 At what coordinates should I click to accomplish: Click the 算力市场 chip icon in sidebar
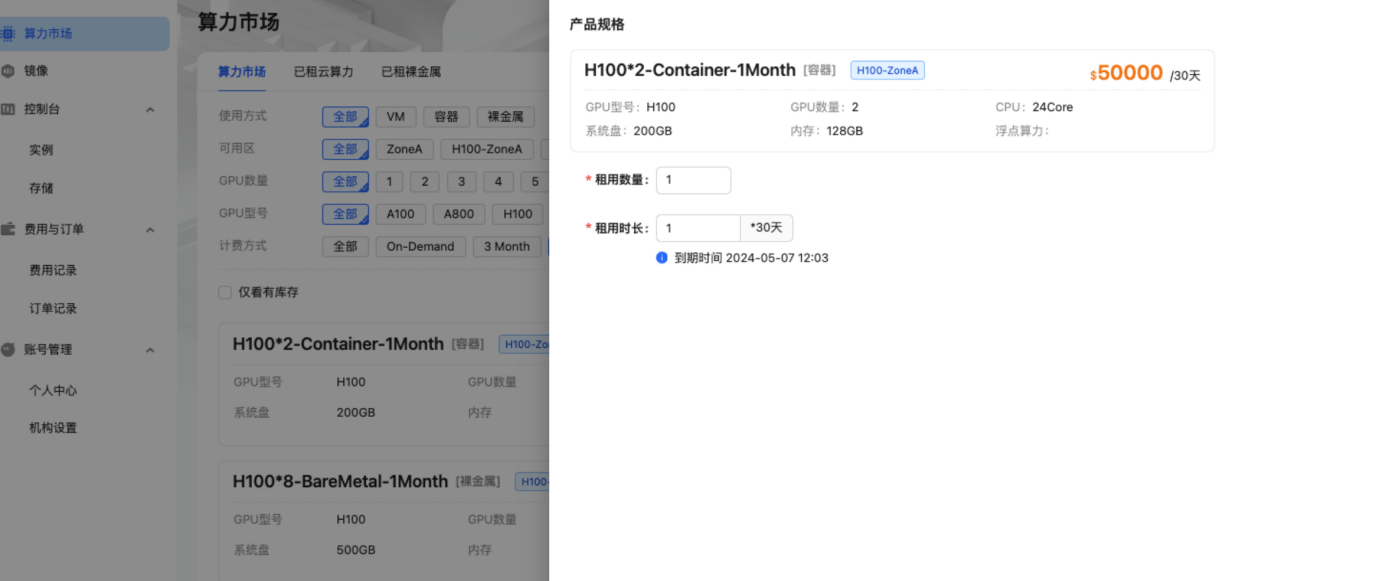pos(8,33)
